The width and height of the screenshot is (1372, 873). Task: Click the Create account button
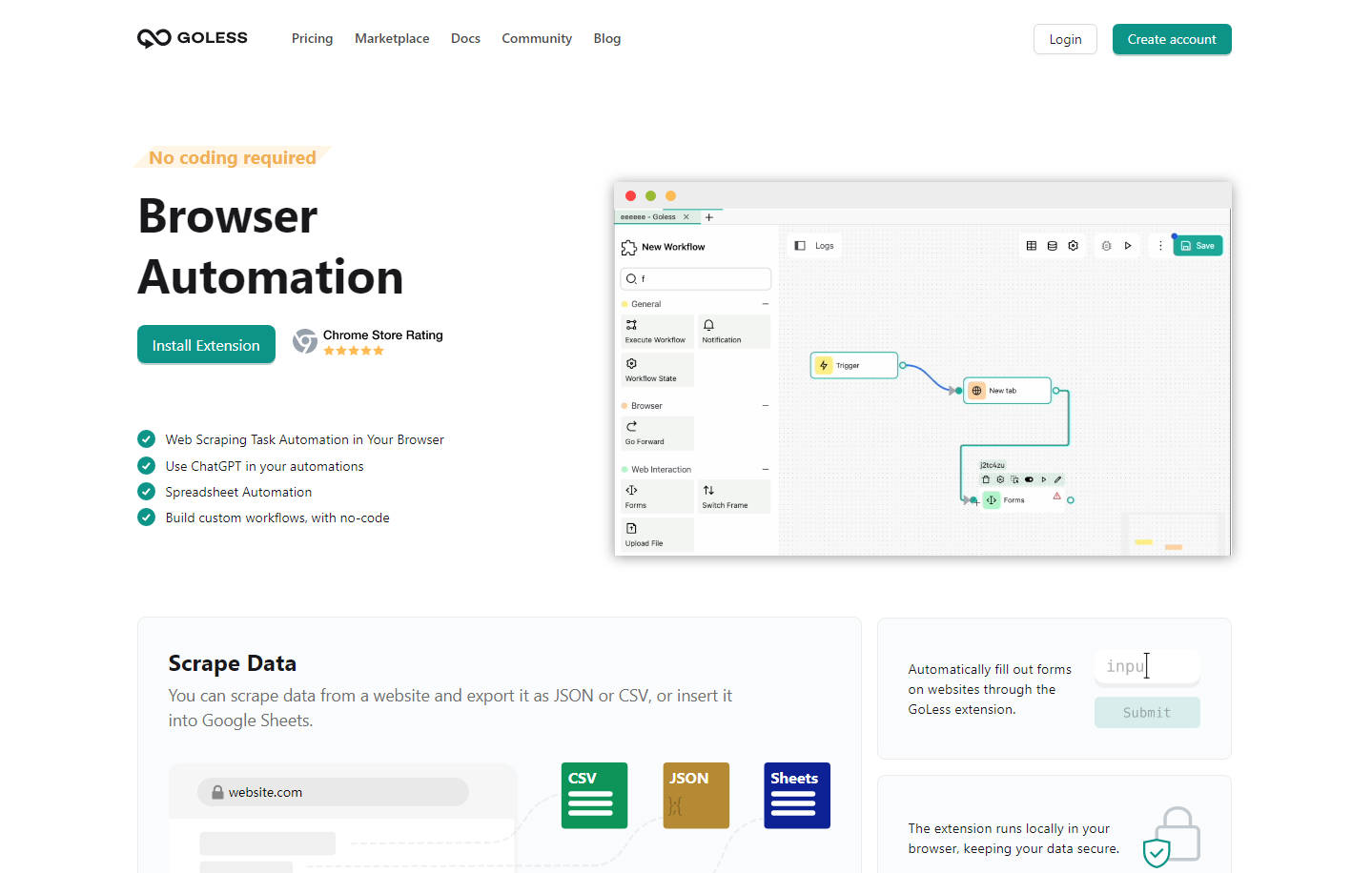pyautogui.click(x=1171, y=39)
